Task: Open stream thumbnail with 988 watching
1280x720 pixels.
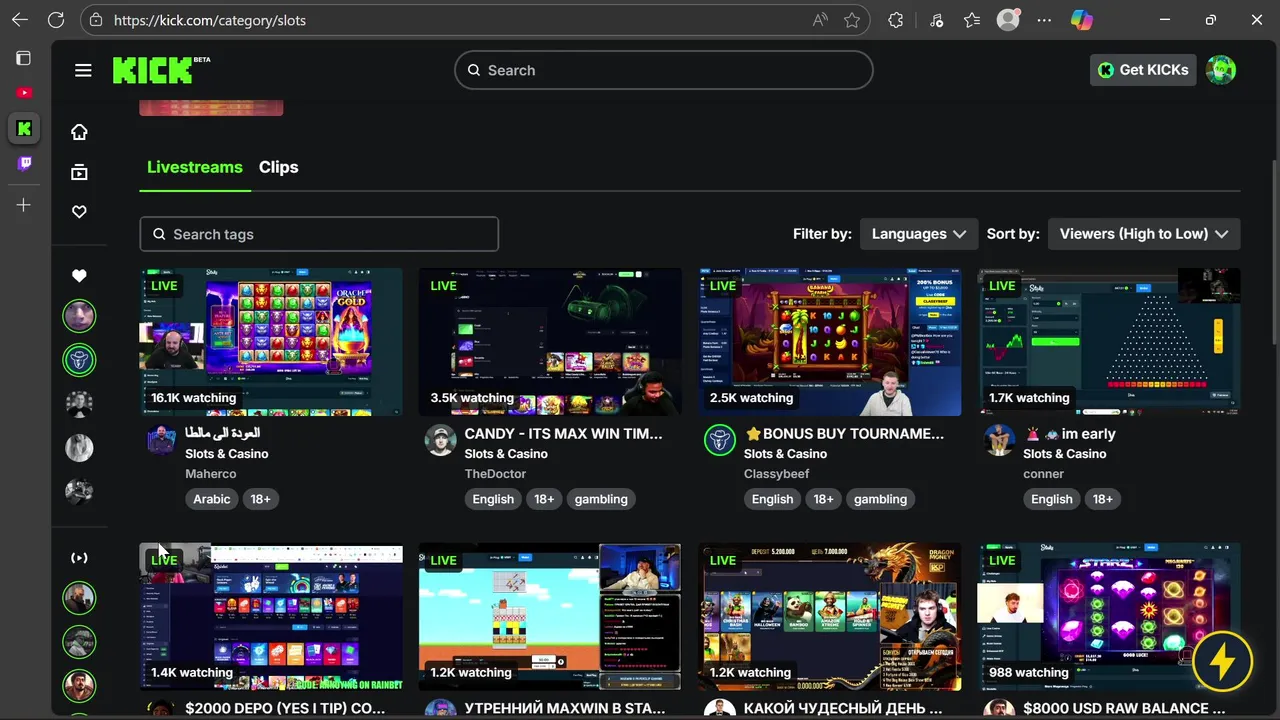Action: tap(1109, 617)
